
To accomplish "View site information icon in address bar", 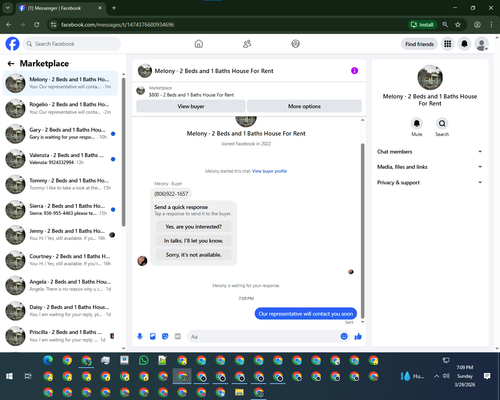I will 53,25.
